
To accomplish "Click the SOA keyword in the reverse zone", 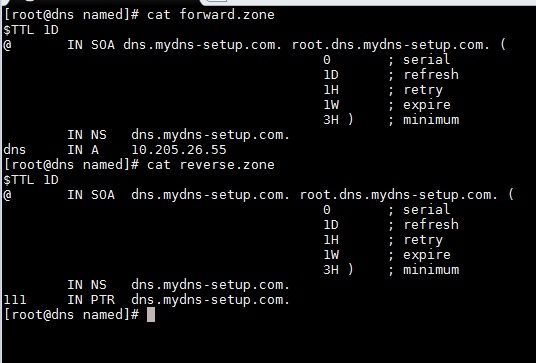I will (103, 195).
